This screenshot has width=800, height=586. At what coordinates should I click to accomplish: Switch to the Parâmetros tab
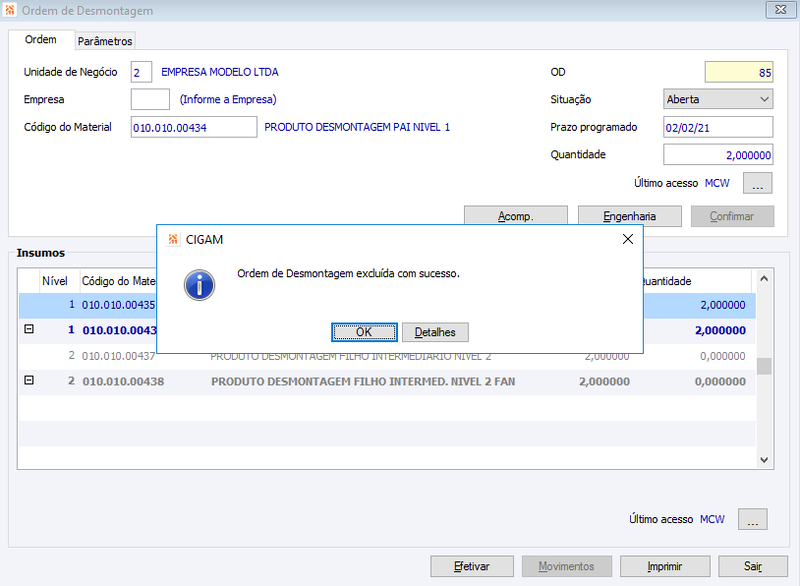[x=105, y=41]
